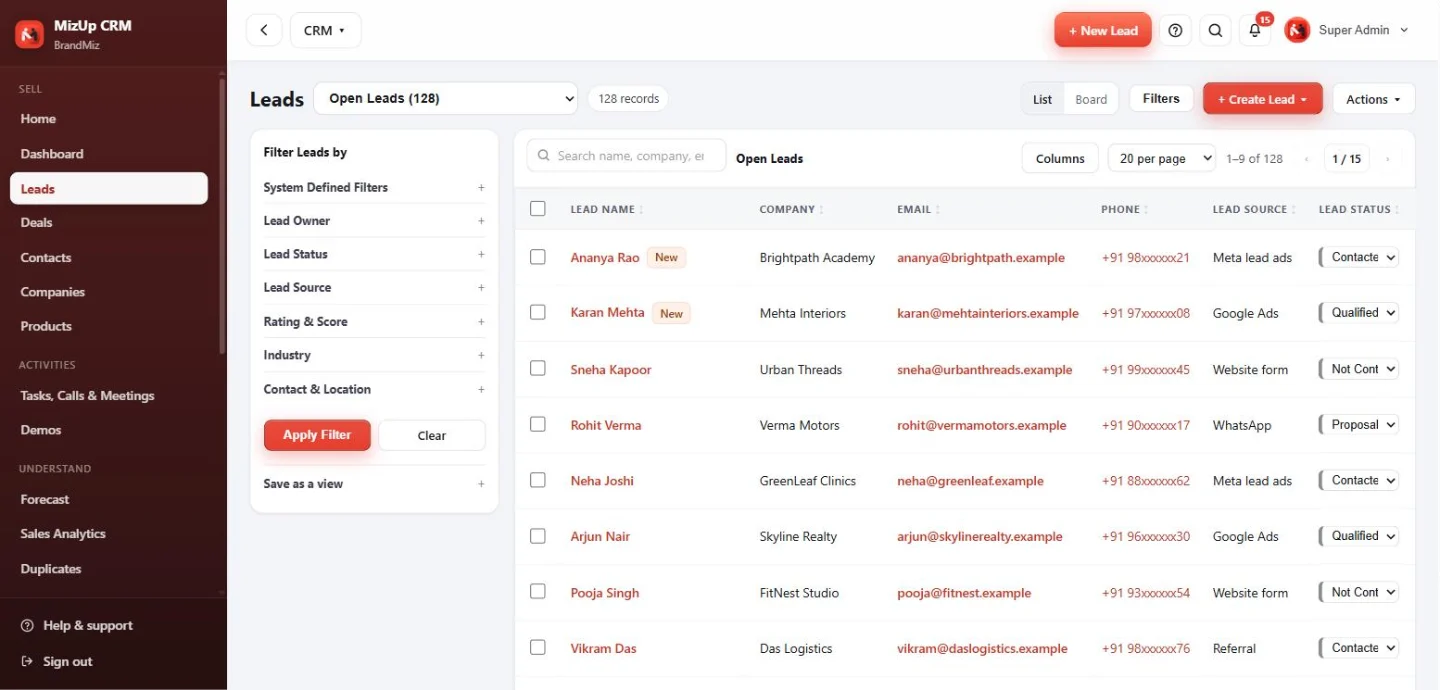Select the Rohit Verma row checkbox
Screen dimensions: 1440x690
(538, 424)
